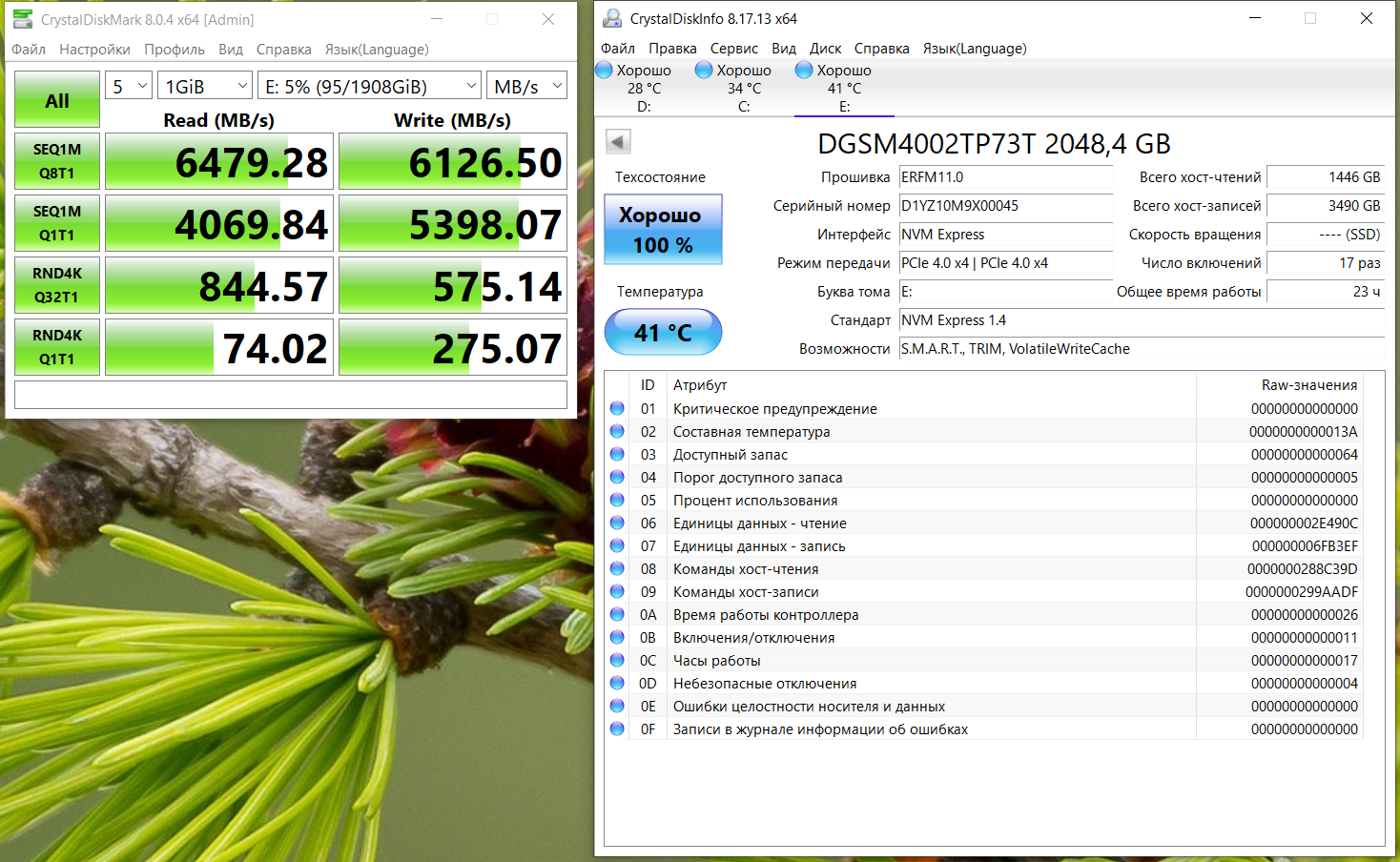Open Справка menu in CrystalDiskMark
1400x862 pixels.
(284, 50)
